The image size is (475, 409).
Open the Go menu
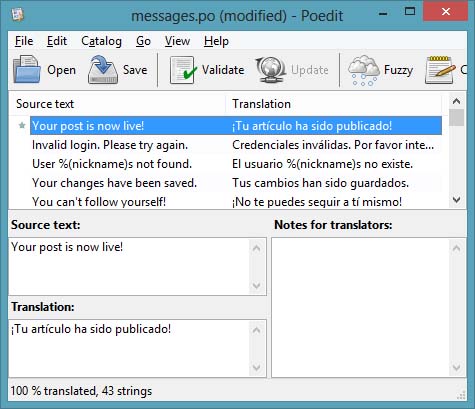pyautogui.click(x=143, y=41)
